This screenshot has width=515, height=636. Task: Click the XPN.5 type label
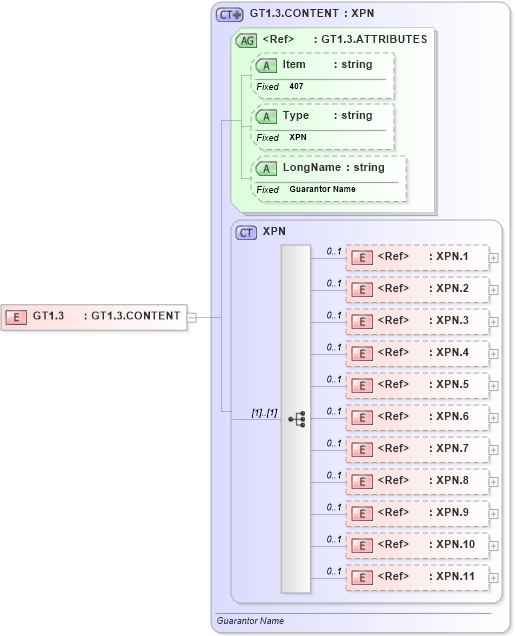point(452,385)
